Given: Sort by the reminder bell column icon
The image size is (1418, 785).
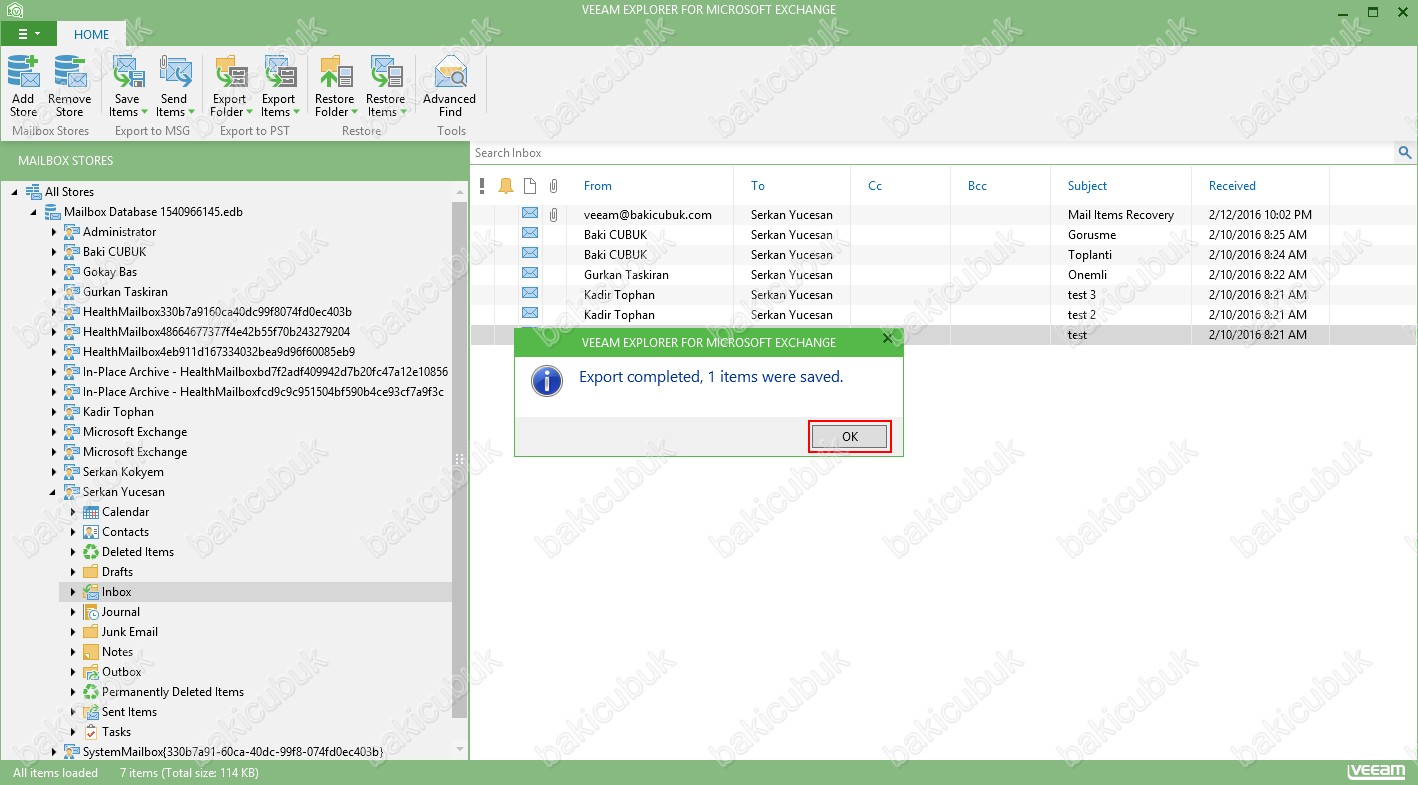Looking at the screenshot, I should click(506, 186).
